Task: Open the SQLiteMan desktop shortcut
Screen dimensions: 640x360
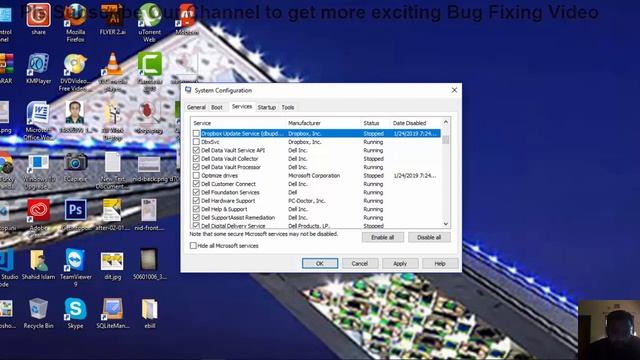Action: [113, 313]
